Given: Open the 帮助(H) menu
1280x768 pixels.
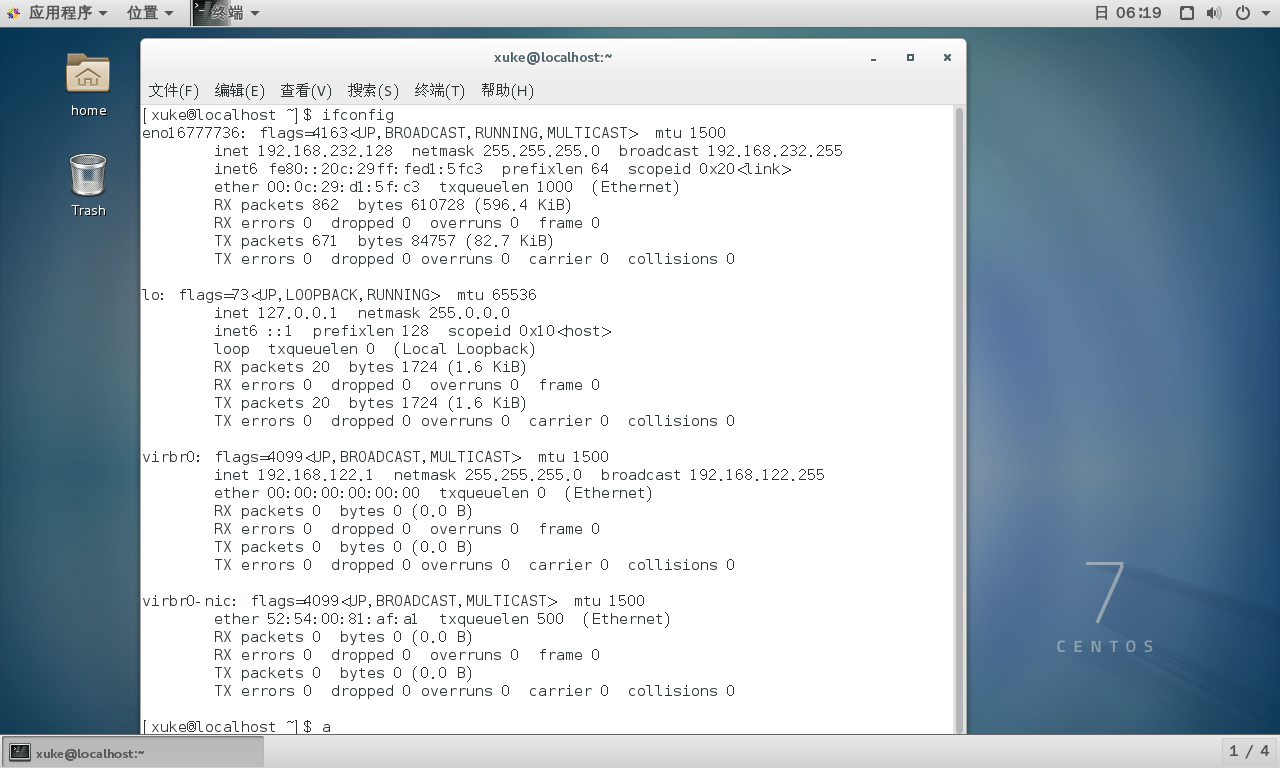Looking at the screenshot, I should pyautogui.click(x=507, y=91).
